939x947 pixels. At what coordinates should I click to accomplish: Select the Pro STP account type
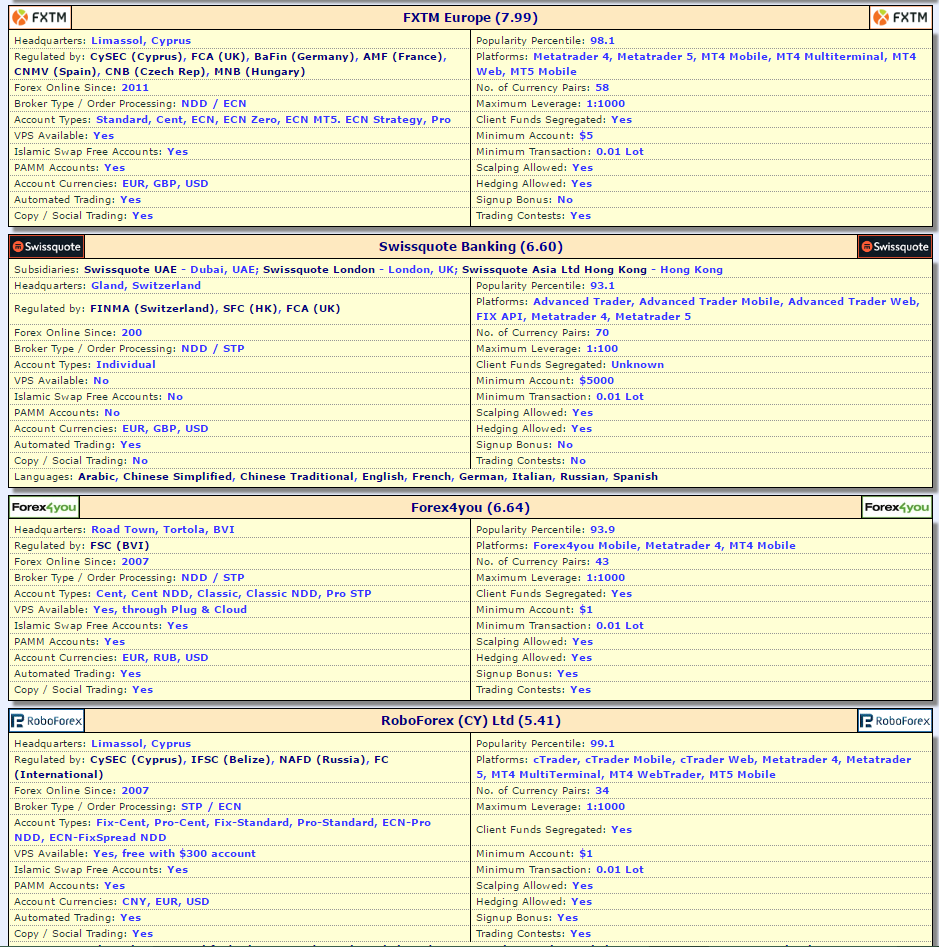click(348, 594)
